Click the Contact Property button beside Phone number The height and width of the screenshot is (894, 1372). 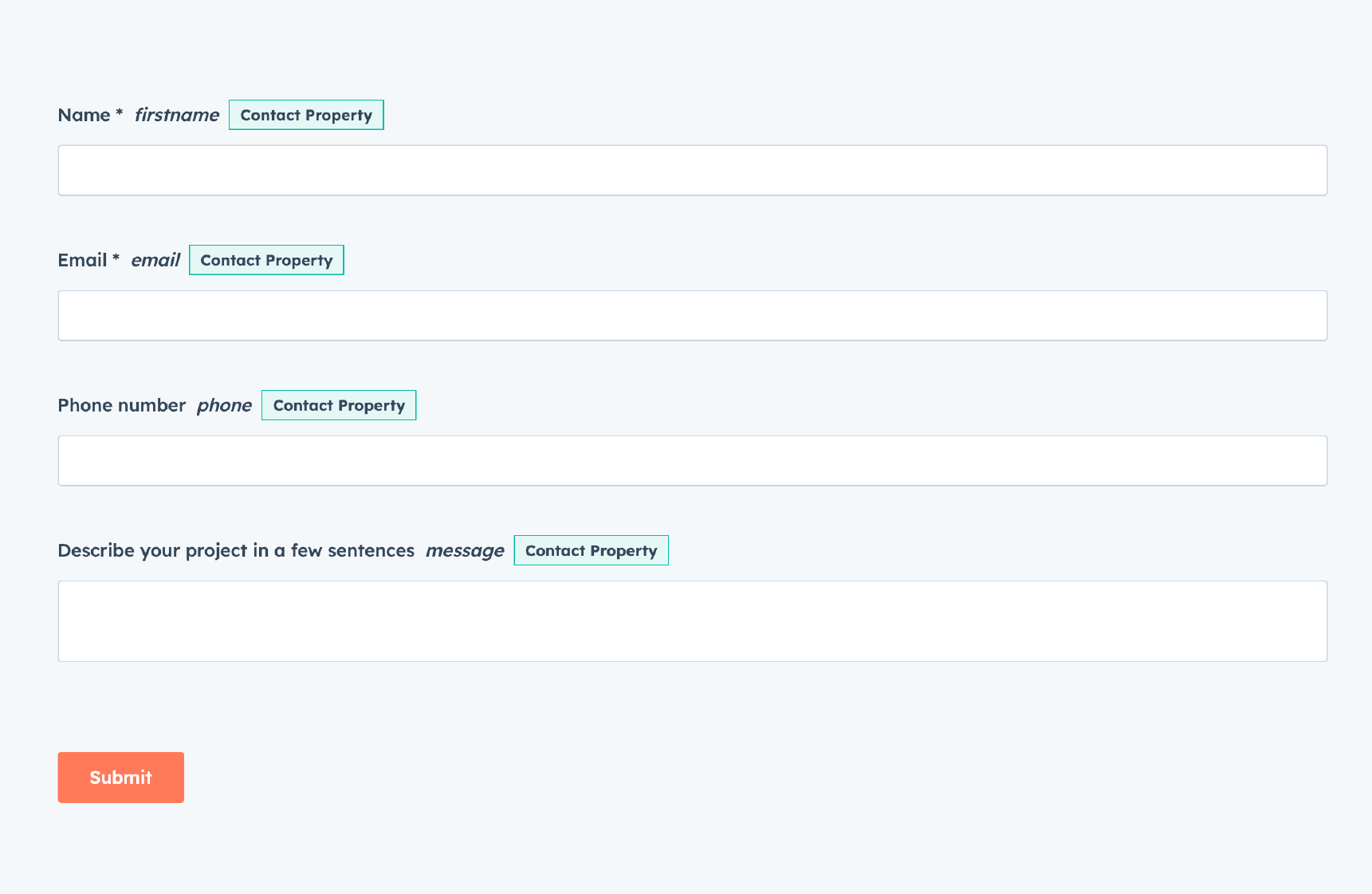(338, 405)
